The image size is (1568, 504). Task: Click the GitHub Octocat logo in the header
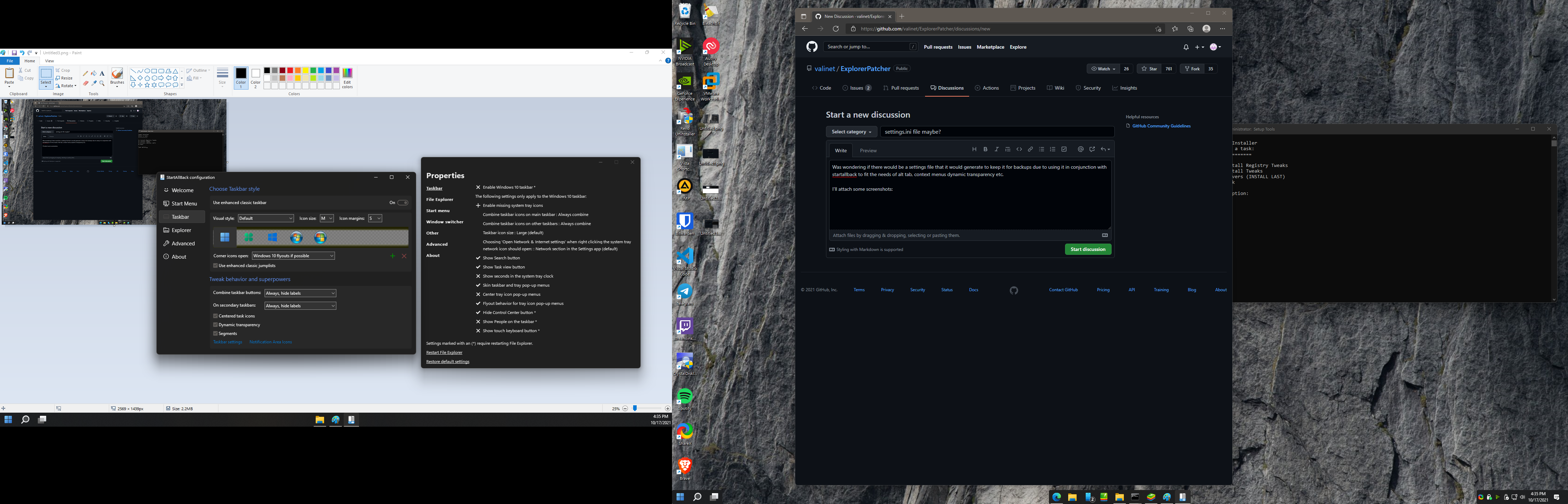click(812, 47)
